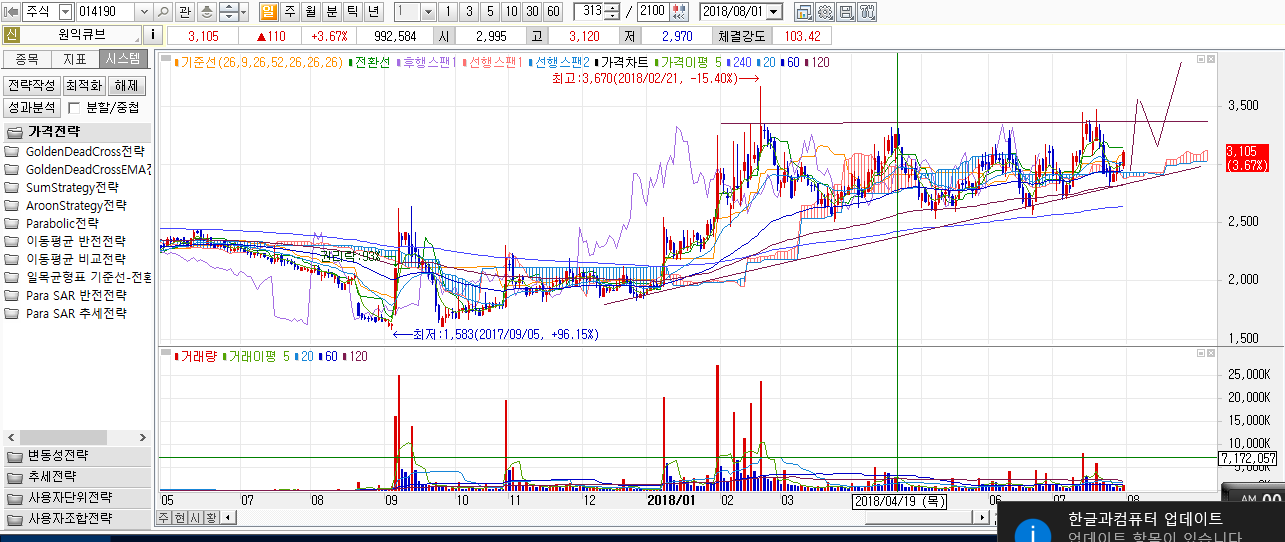Switch to the 시스템 tab
The image size is (1285, 542).
tap(124, 59)
